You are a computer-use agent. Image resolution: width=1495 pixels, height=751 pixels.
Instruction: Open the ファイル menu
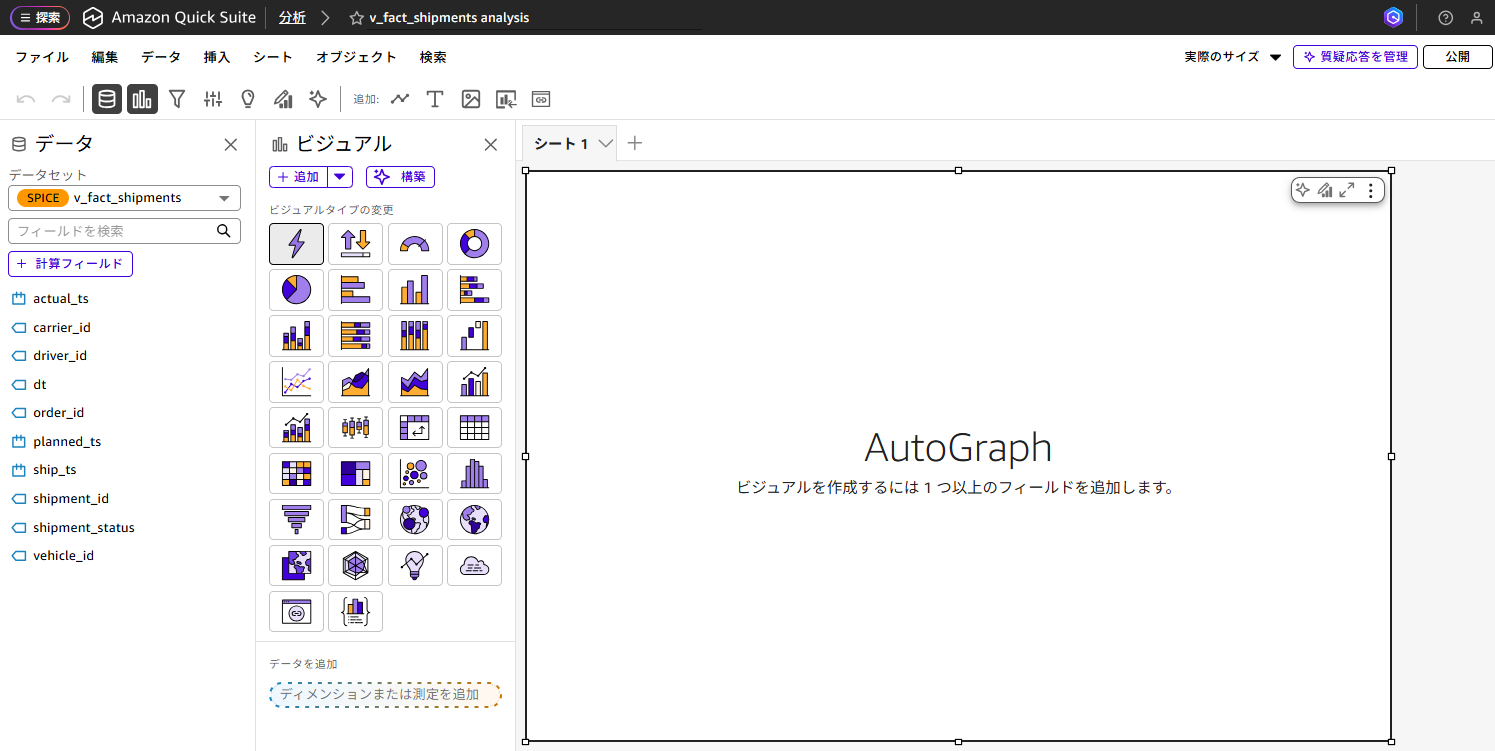(x=42, y=57)
